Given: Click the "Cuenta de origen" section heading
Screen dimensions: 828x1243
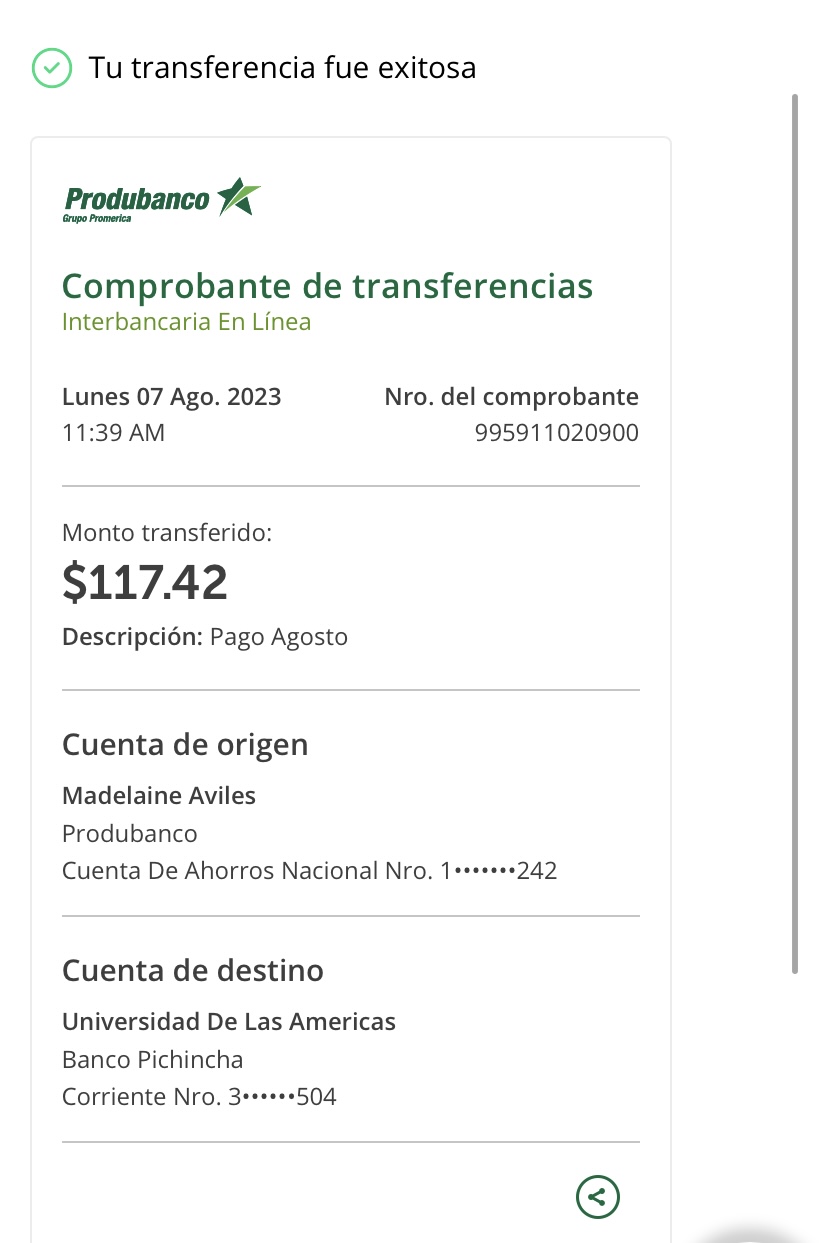Looking at the screenshot, I should click(185, 745).
